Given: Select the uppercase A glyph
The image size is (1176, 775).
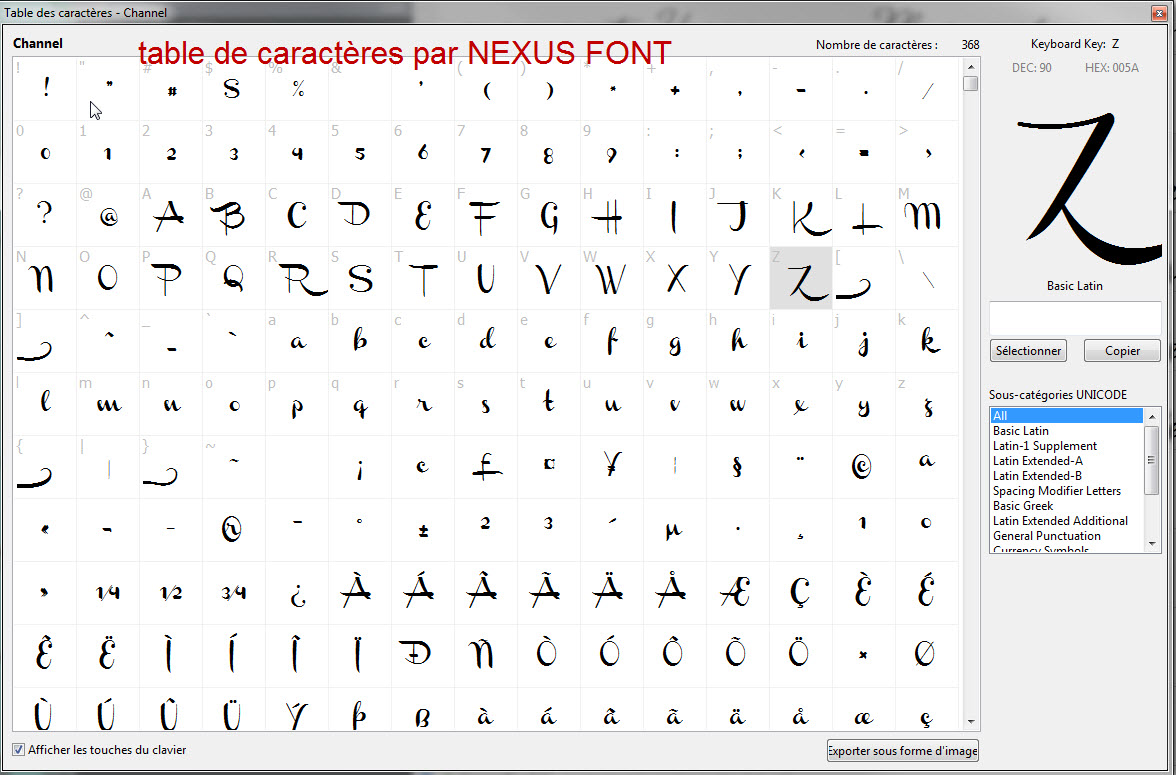Looking at the screenshot, I should [x=171, y=215].
